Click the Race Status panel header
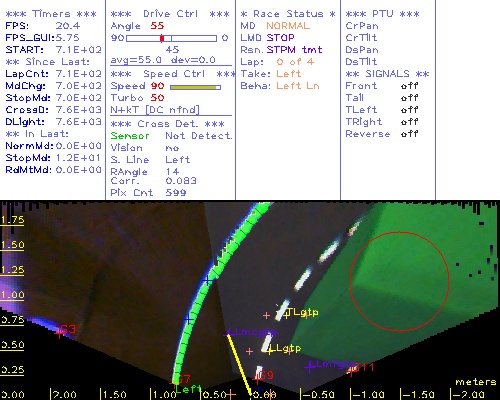Viewport: 500px width, 400px height. [x=288, y=14]
